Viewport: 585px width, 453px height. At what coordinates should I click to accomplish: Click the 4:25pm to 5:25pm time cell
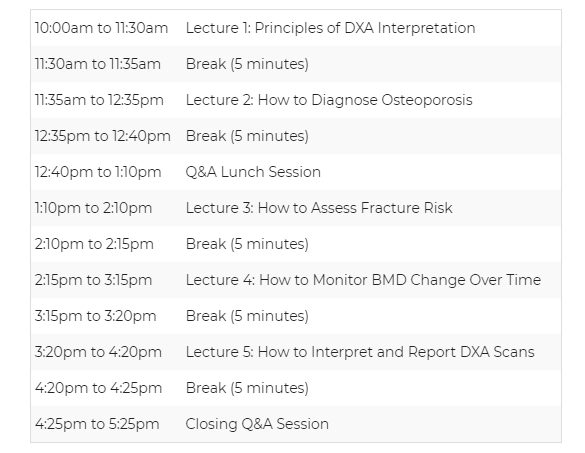pyautogui.click(x=97, y=424)
